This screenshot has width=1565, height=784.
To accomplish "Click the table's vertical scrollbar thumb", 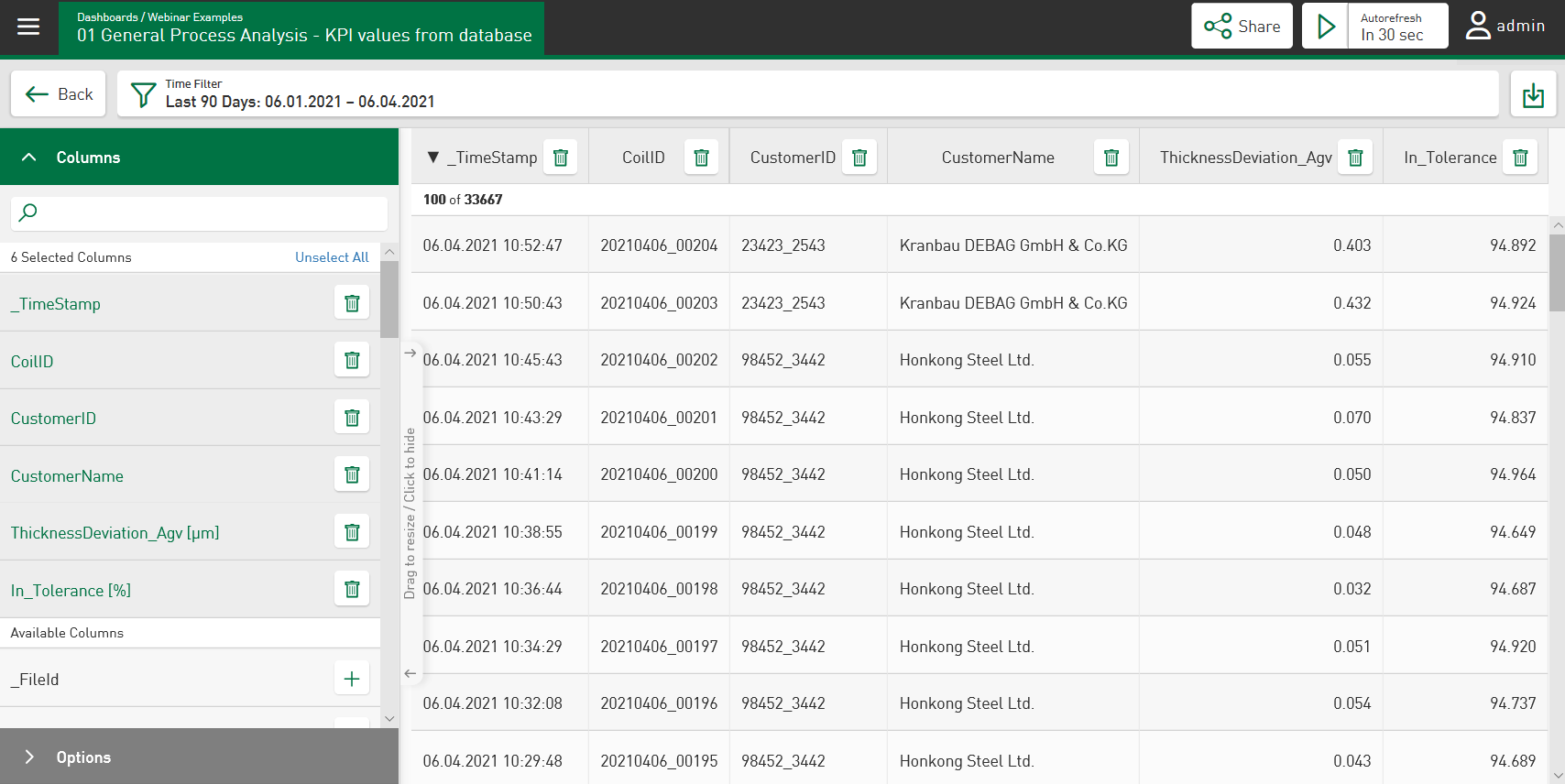I will (x=1557, y=273).
